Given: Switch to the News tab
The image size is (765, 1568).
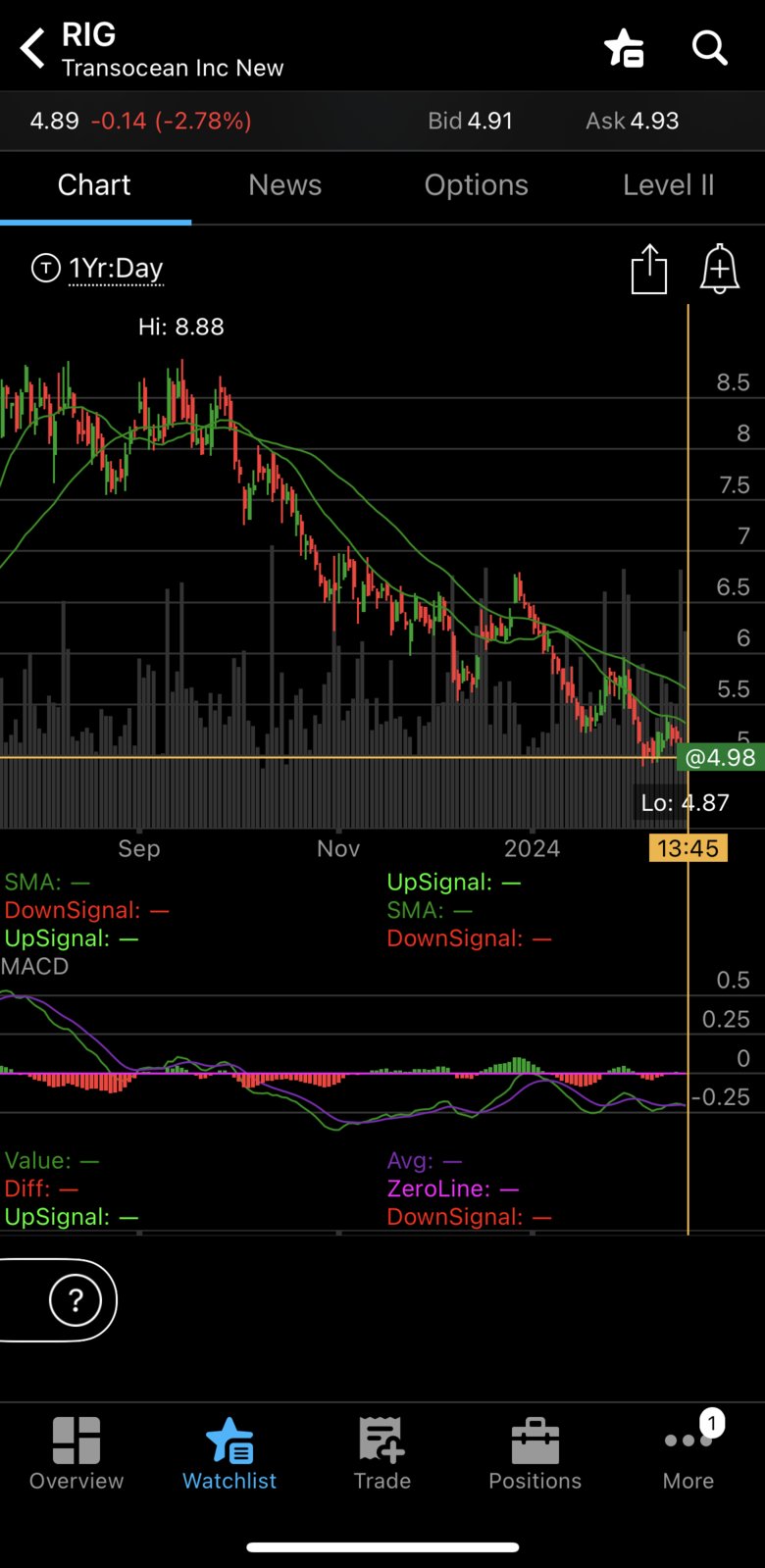Looking at the screenshot, I should [285, 185].
